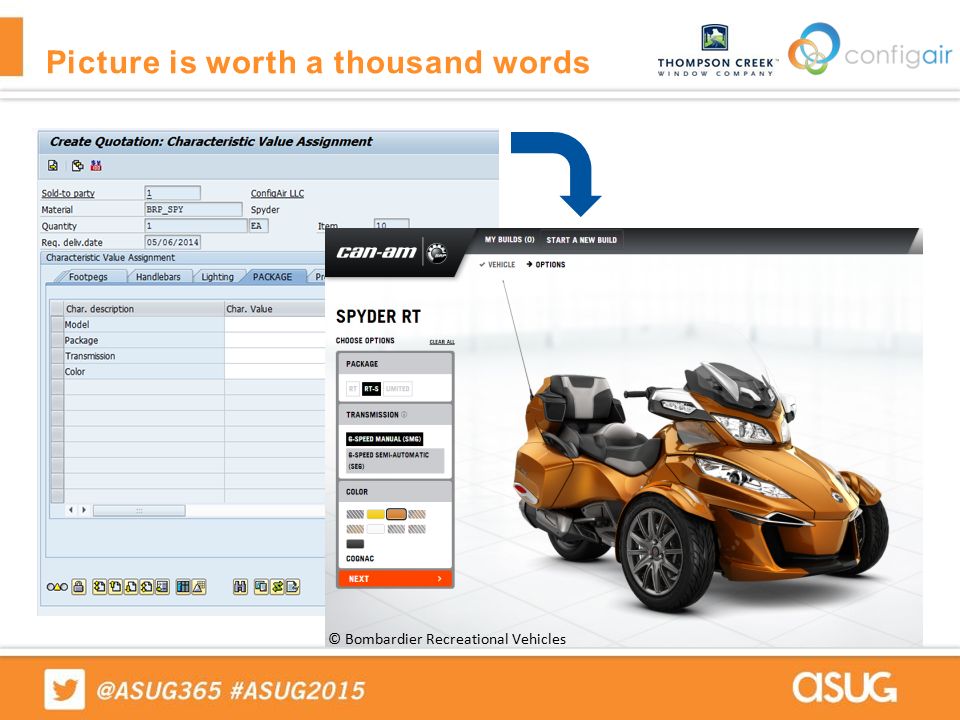Image resolution: width=960 pixels, height=720 pixels.
Task: Click the binoculars Find icon in SAP toolbar
Action: (240, 587)
